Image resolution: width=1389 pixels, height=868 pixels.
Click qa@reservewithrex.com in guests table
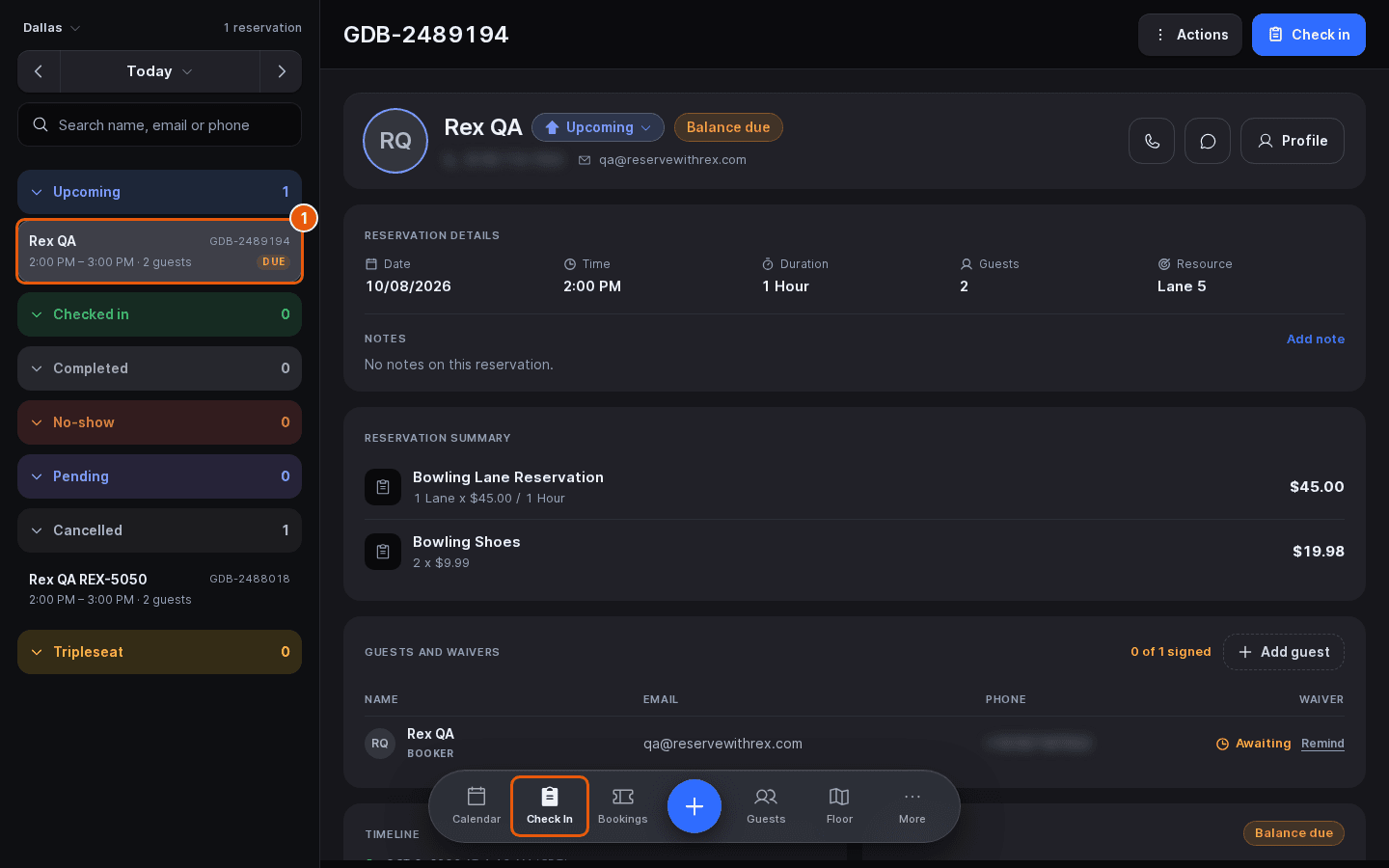click(x=722, y=744)
